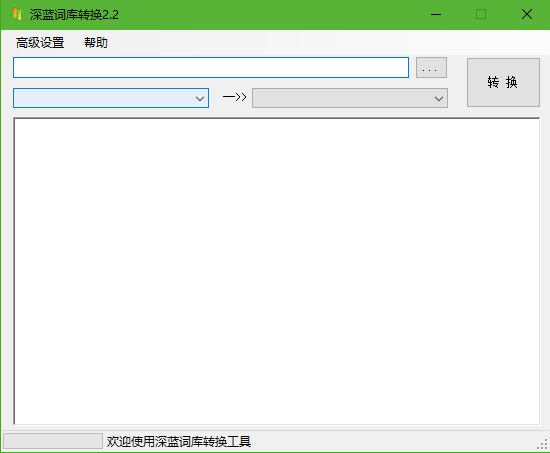This screenshot has height=453, width=550.
Task: Click the 深蓝词库转换2.2 title text
Action: point(74,15)
